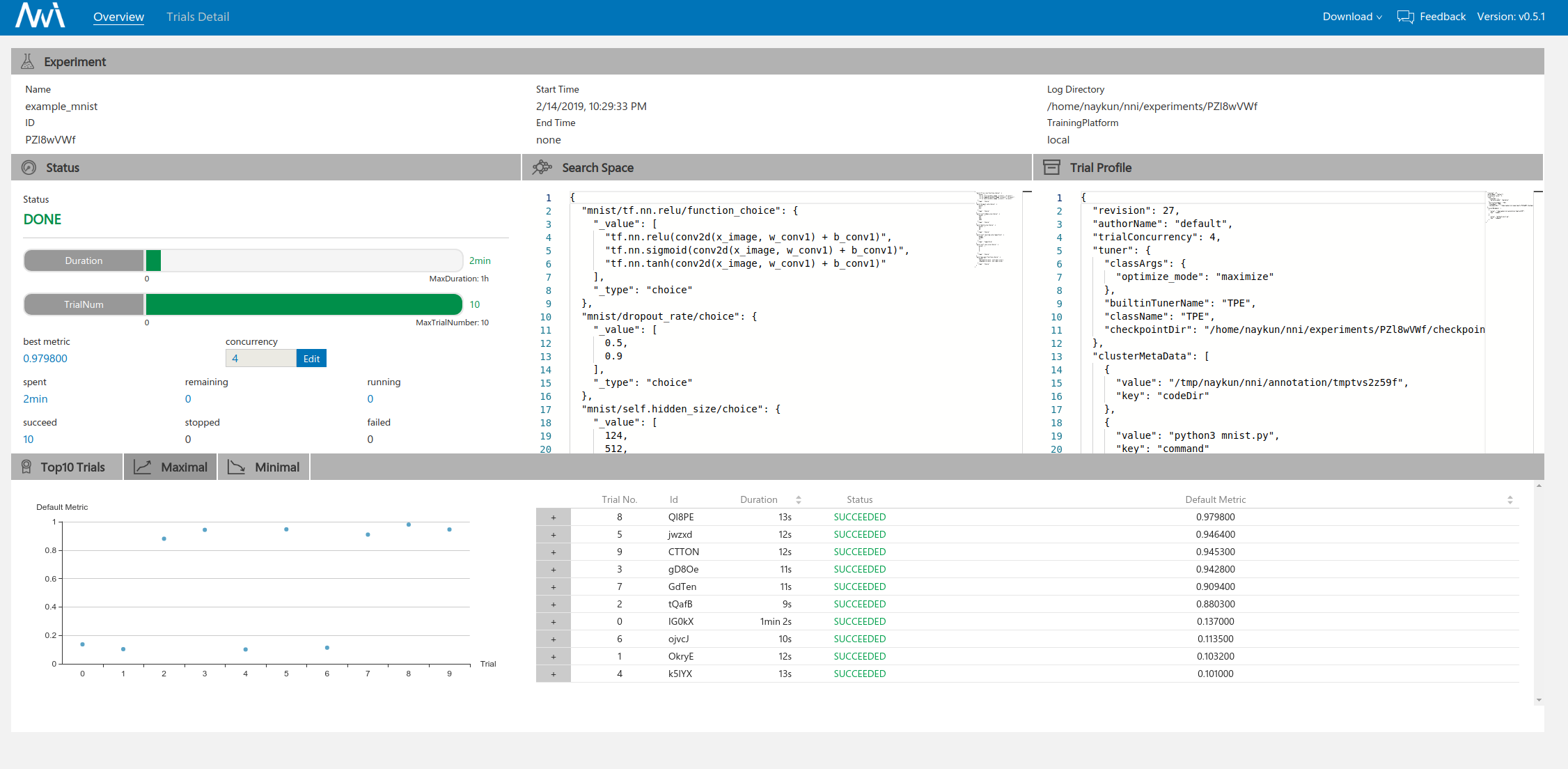Click the Trial Profile editor minimap
This screenshot has width=1568, height=769.
coord(1509,208)
